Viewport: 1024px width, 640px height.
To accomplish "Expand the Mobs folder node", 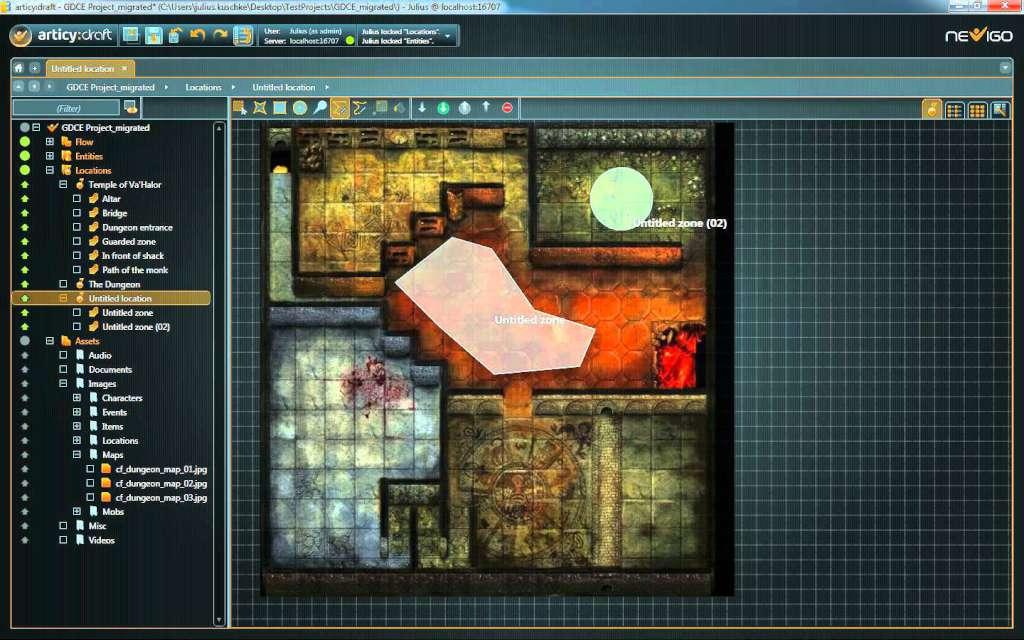I will coord(76,511).
